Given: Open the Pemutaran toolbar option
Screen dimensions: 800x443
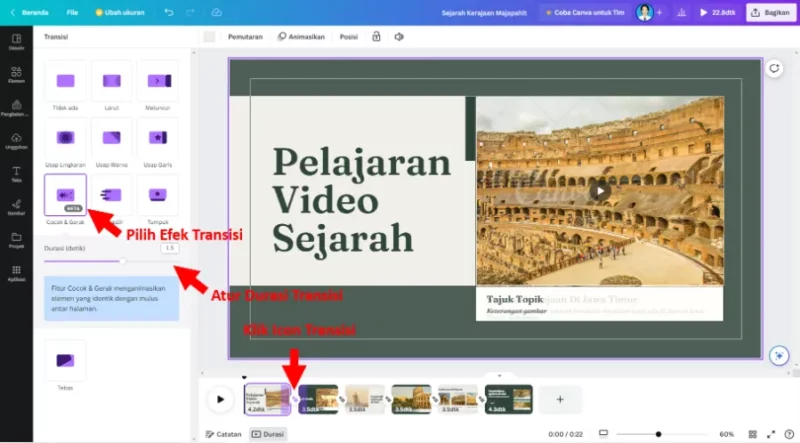Looking at the screenshot, I should tap(245, 37).
